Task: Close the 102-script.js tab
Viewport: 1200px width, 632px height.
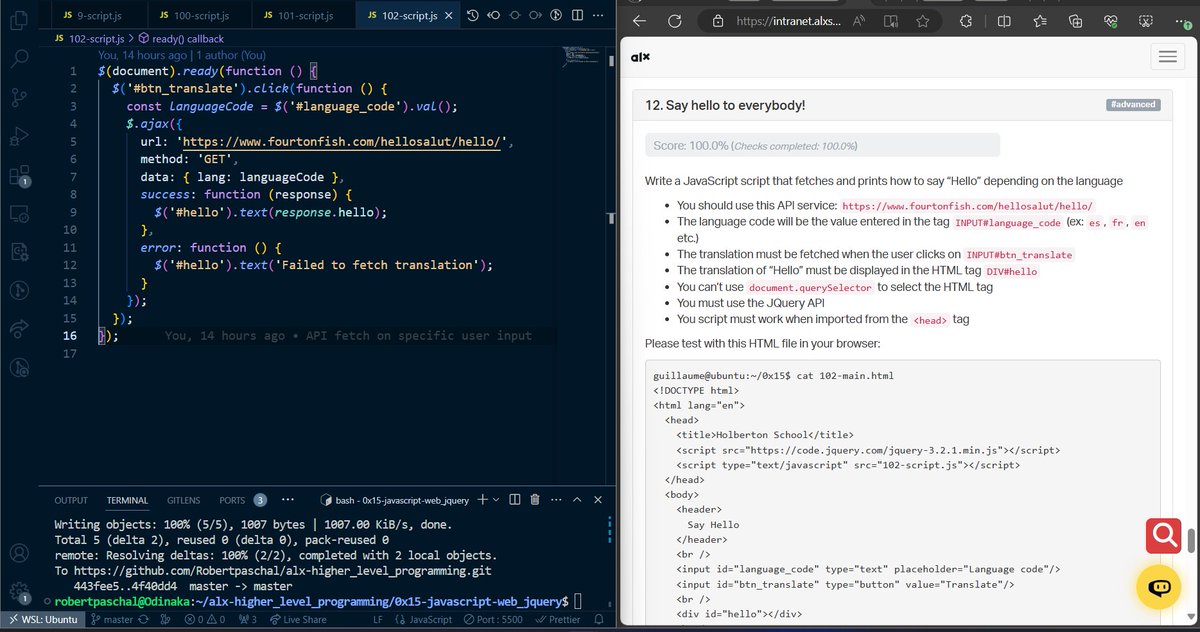Action: tap(447, 16)
